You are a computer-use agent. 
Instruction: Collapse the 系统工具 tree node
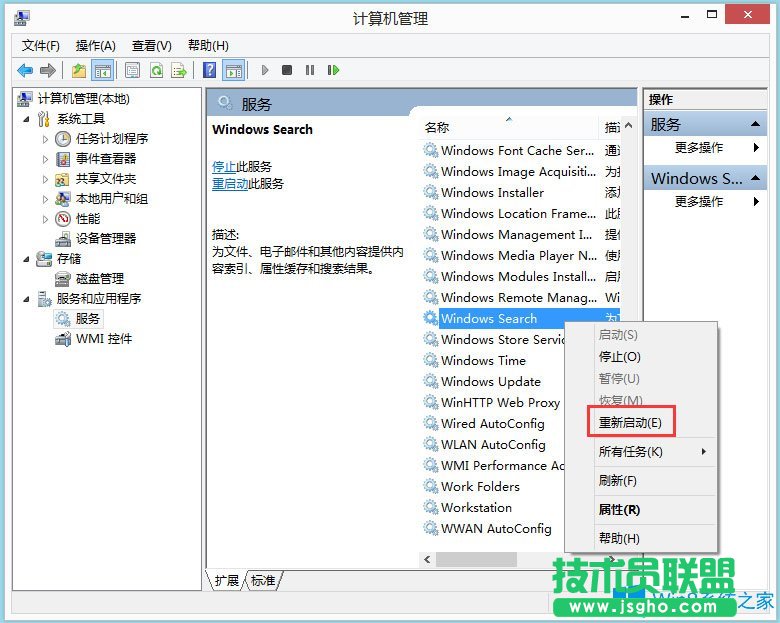pos(26,119)
